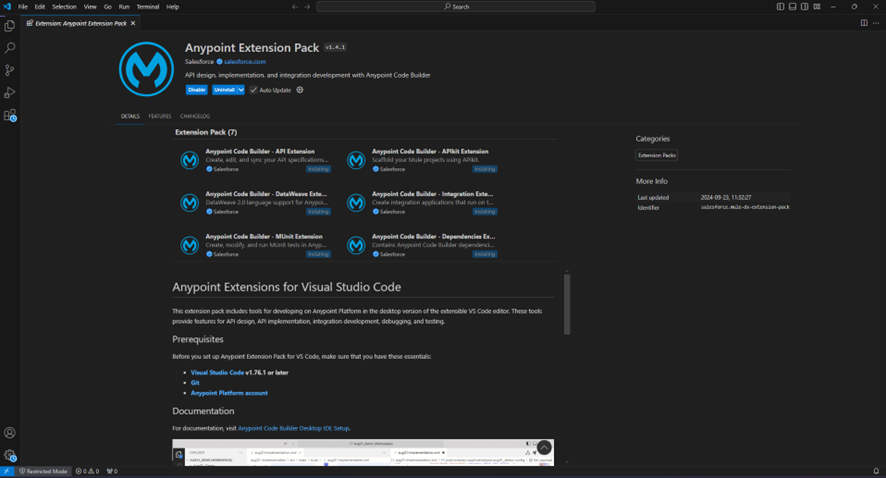The height and width of the screenshot is (478, 886).
Task: Click the API Extension item icon
Action: click(x=189, y=160)
